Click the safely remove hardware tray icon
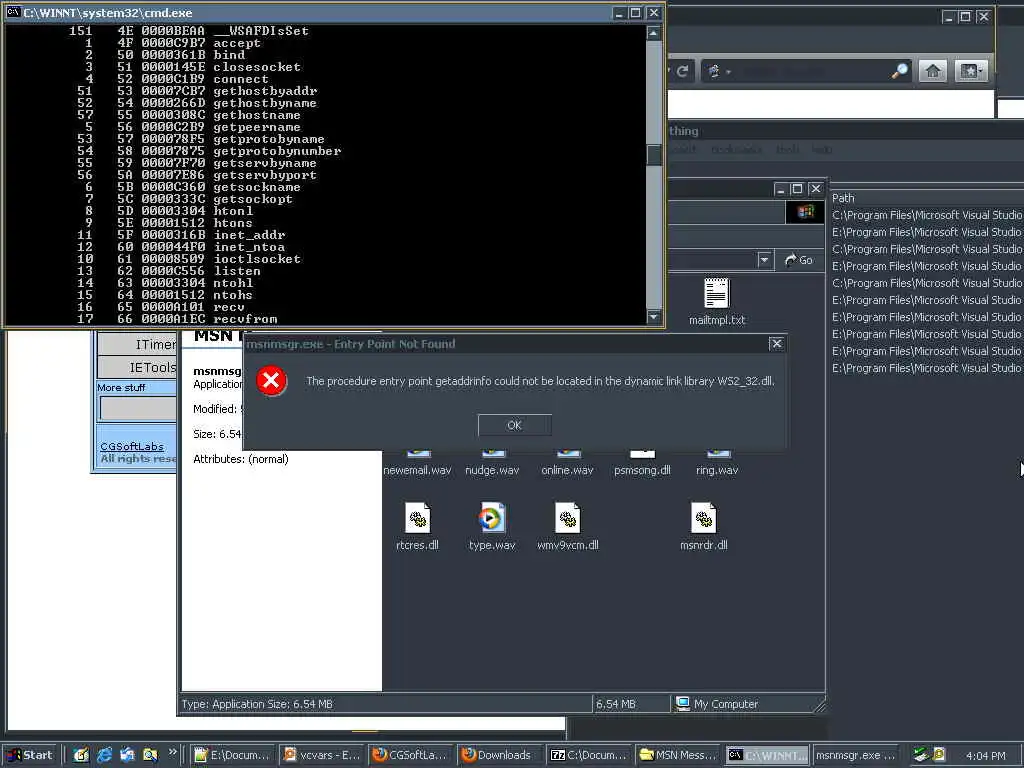The height and width of the screenshot is (768, 1024). (921, 755)
